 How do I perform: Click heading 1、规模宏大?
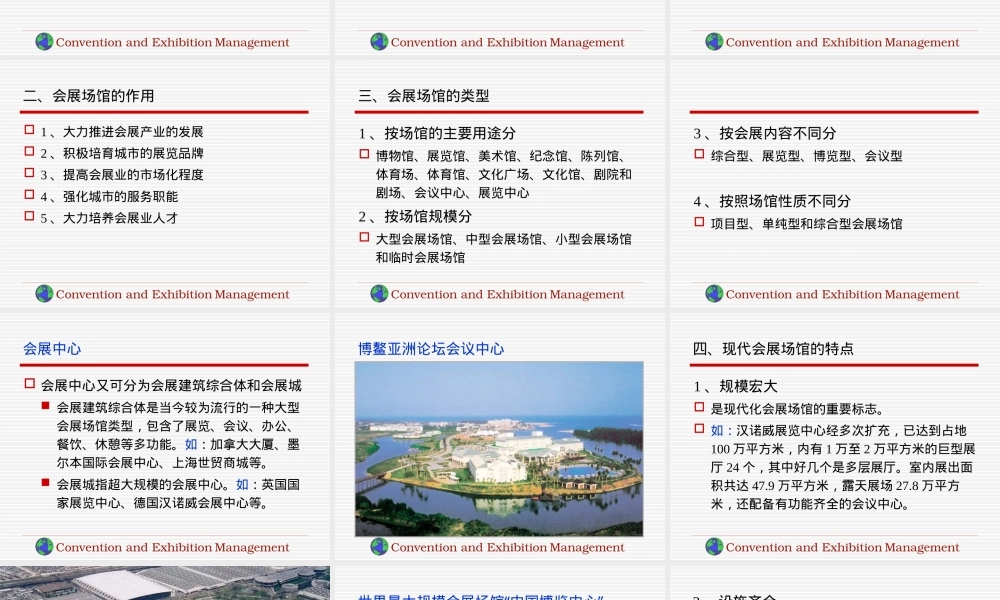coord(735,386)
